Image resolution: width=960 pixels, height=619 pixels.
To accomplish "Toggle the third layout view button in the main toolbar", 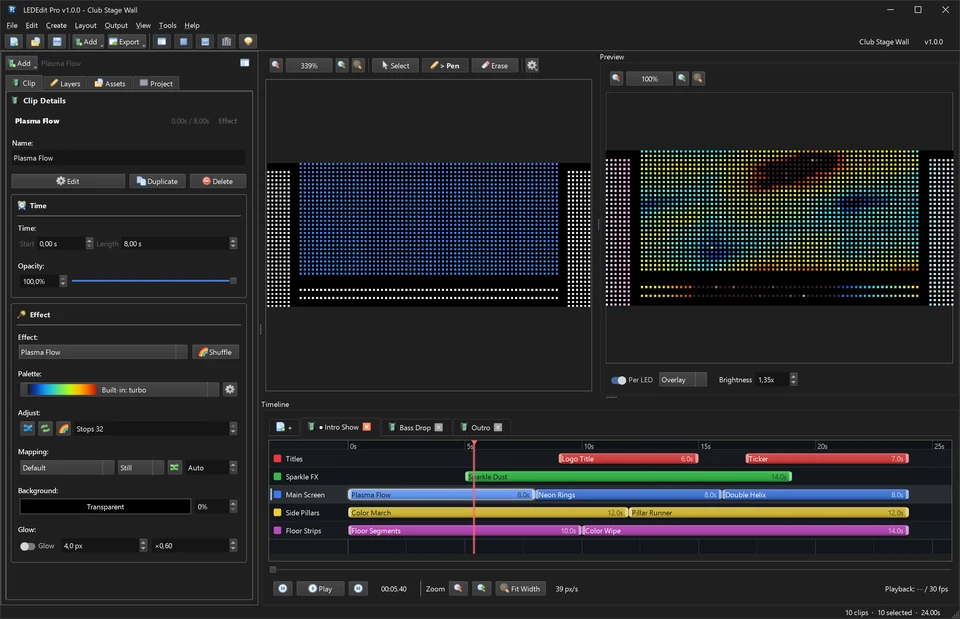I will [205, 42].
